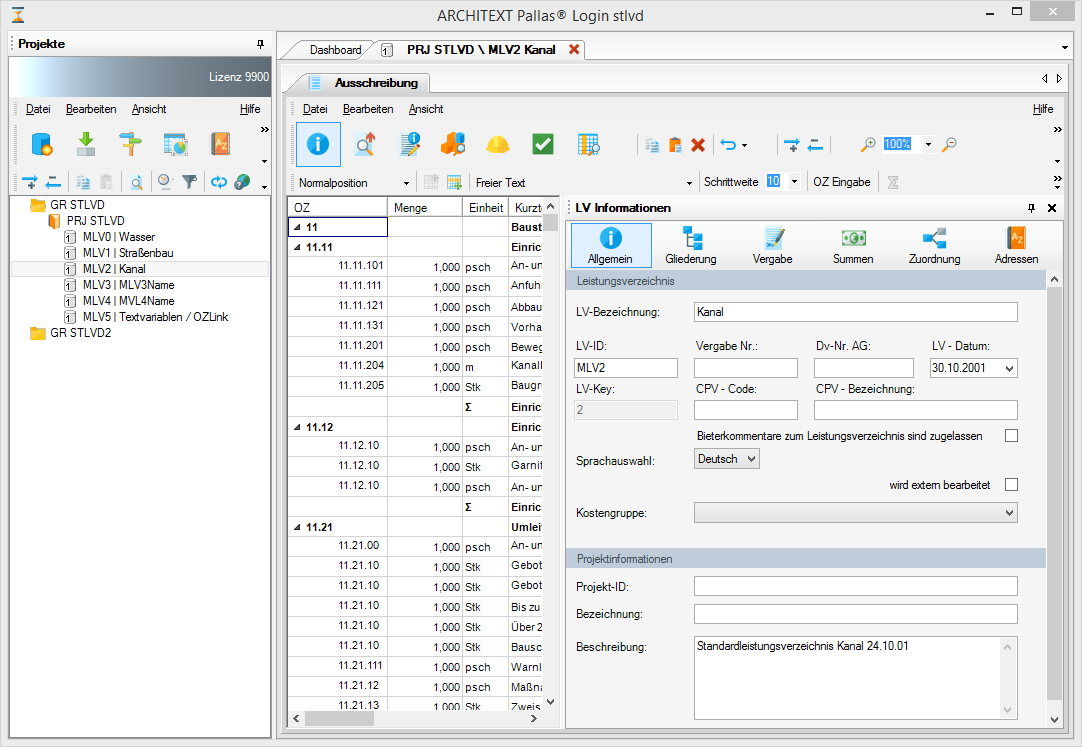This screenshot has height=747, width=1082.
Task: Click the OZ Eingabe button
Action: [841, 182]
